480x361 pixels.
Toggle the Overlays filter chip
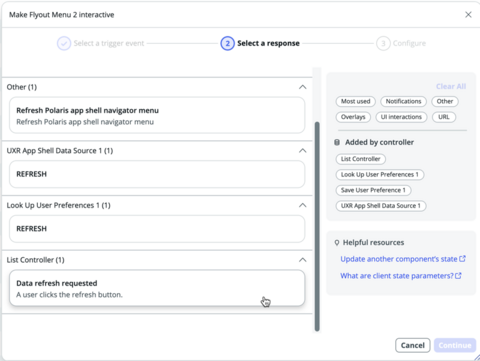pyautogui.click(x=353, y=117)
